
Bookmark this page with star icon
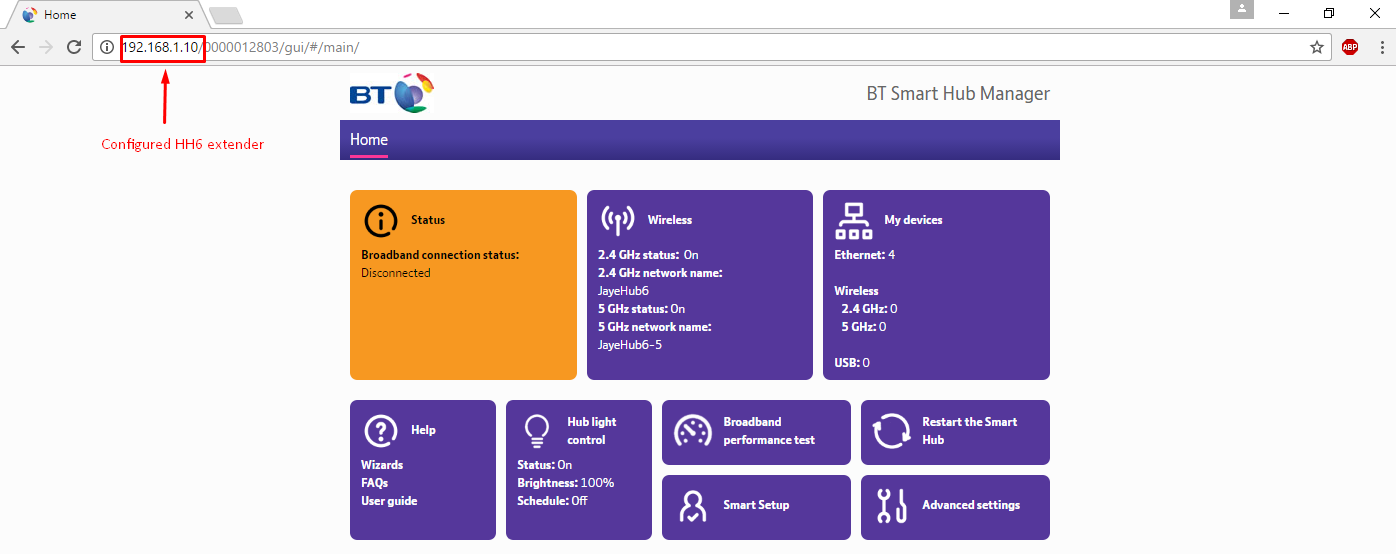(x=1317, y=47)
